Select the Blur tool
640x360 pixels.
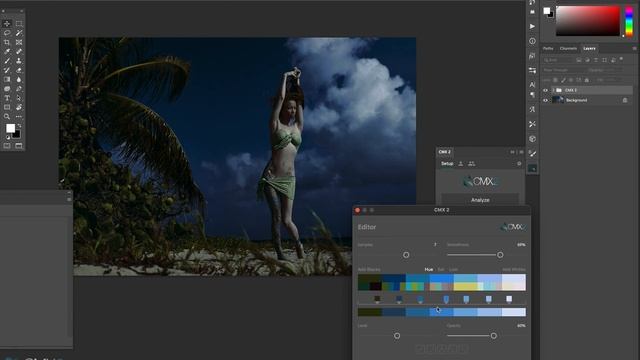click(x=19, y=80)
